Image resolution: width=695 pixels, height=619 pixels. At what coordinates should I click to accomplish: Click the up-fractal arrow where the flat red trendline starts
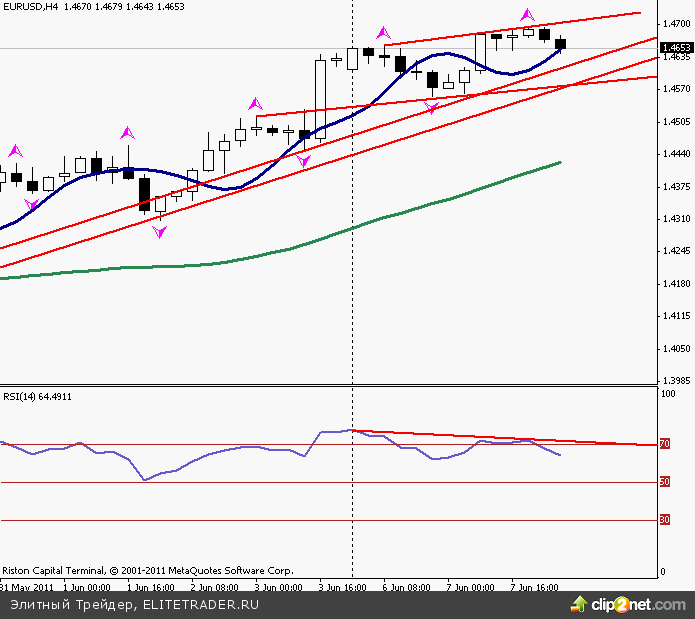coord(256,102)
